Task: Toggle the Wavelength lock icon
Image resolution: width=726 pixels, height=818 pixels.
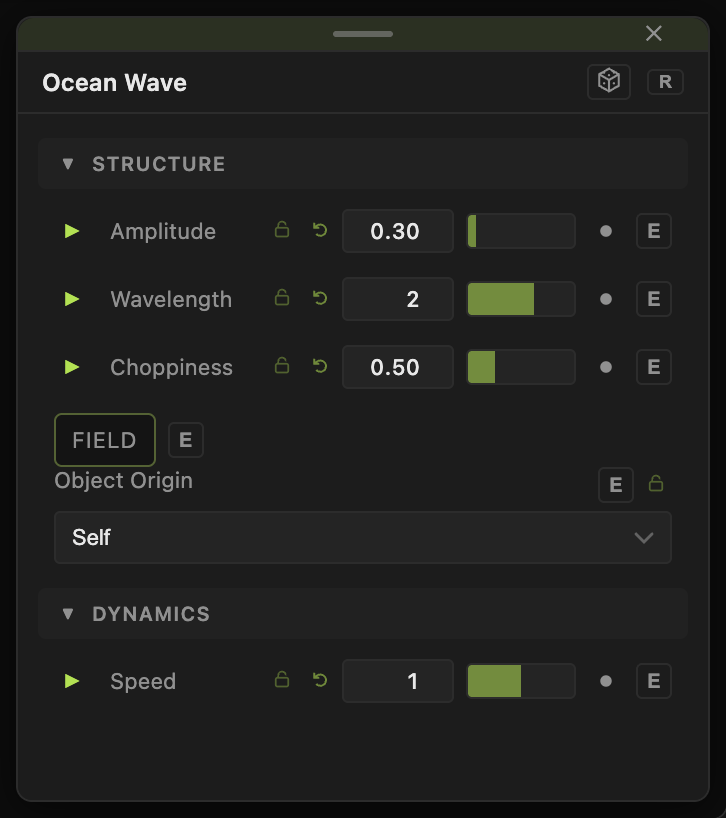Action: point(282,297)
